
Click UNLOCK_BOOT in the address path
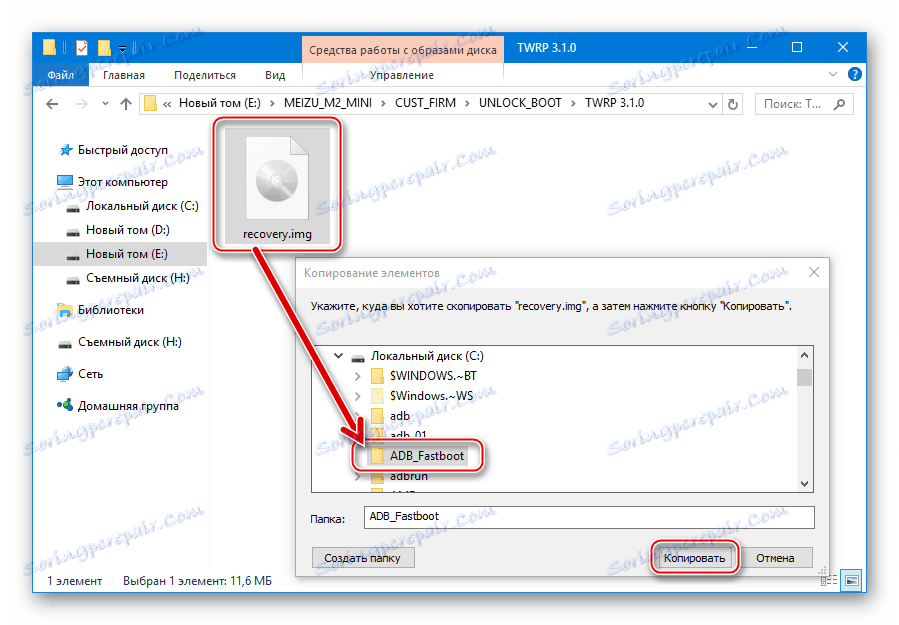(x=520, y=103)
